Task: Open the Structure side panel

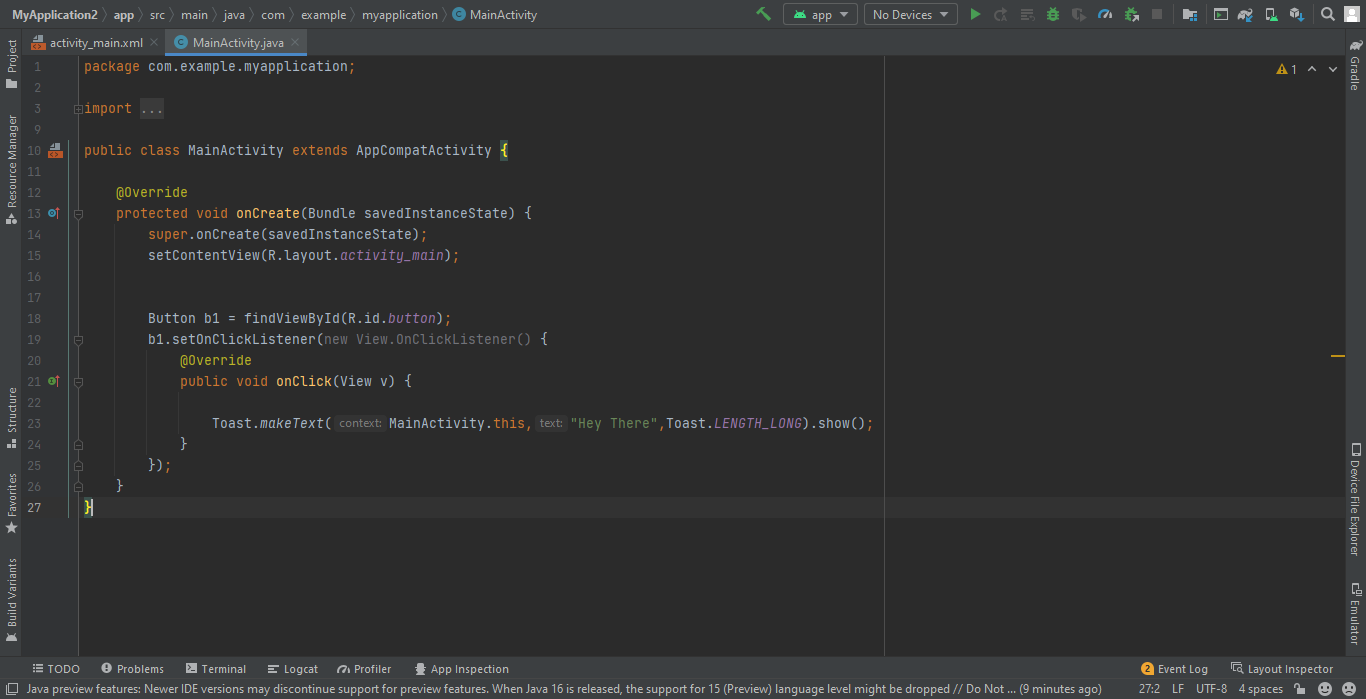Action: coord(12,417)
